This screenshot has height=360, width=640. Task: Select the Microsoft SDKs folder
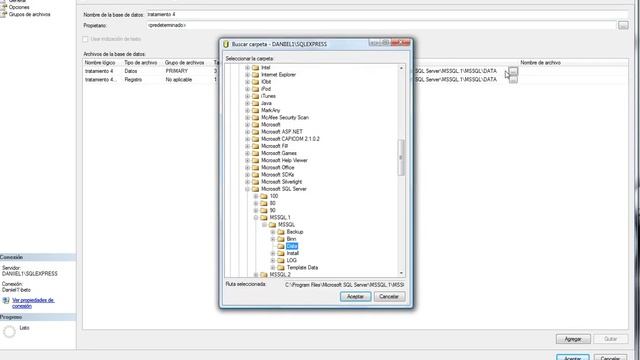(277, 175)
